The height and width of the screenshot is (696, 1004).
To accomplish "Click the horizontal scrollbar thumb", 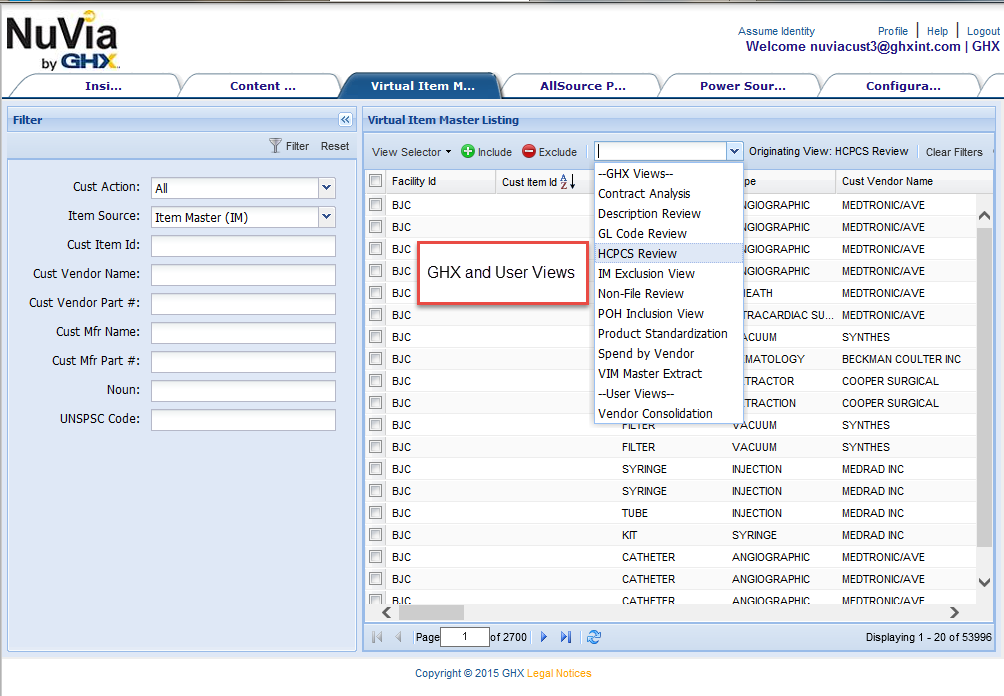I will coord(432,612).
